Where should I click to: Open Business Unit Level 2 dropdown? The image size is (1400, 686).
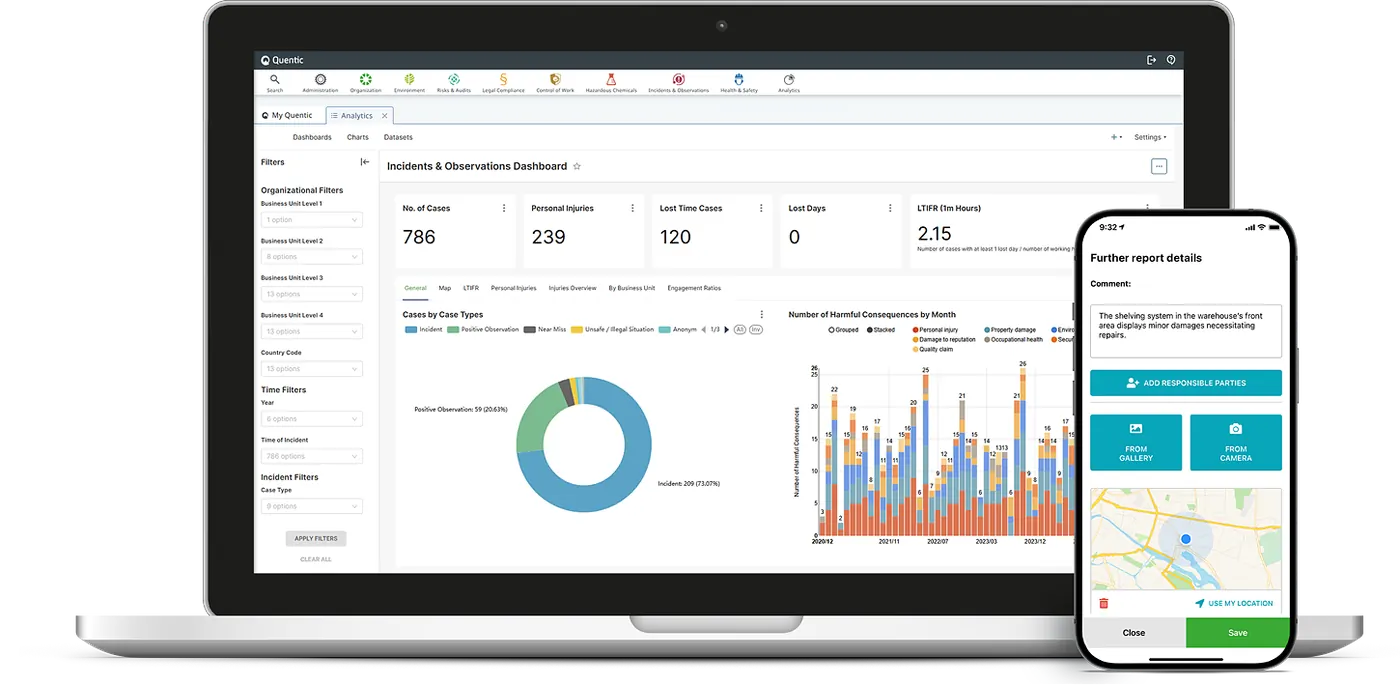coord(311,257)
